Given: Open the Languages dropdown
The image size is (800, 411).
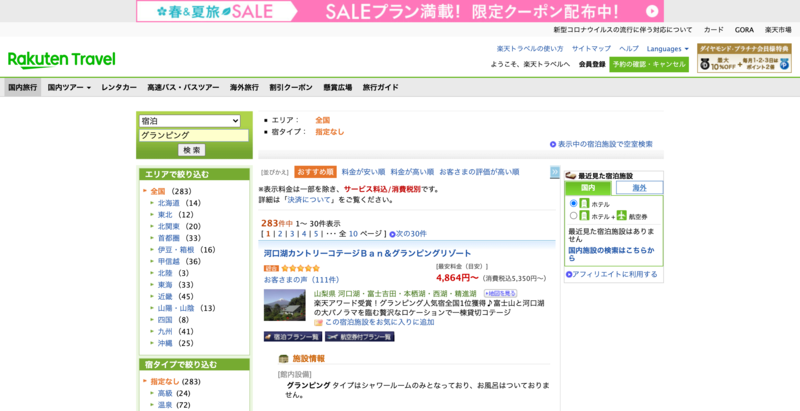Looking at the screenshot, I should (x=667, y=49).
